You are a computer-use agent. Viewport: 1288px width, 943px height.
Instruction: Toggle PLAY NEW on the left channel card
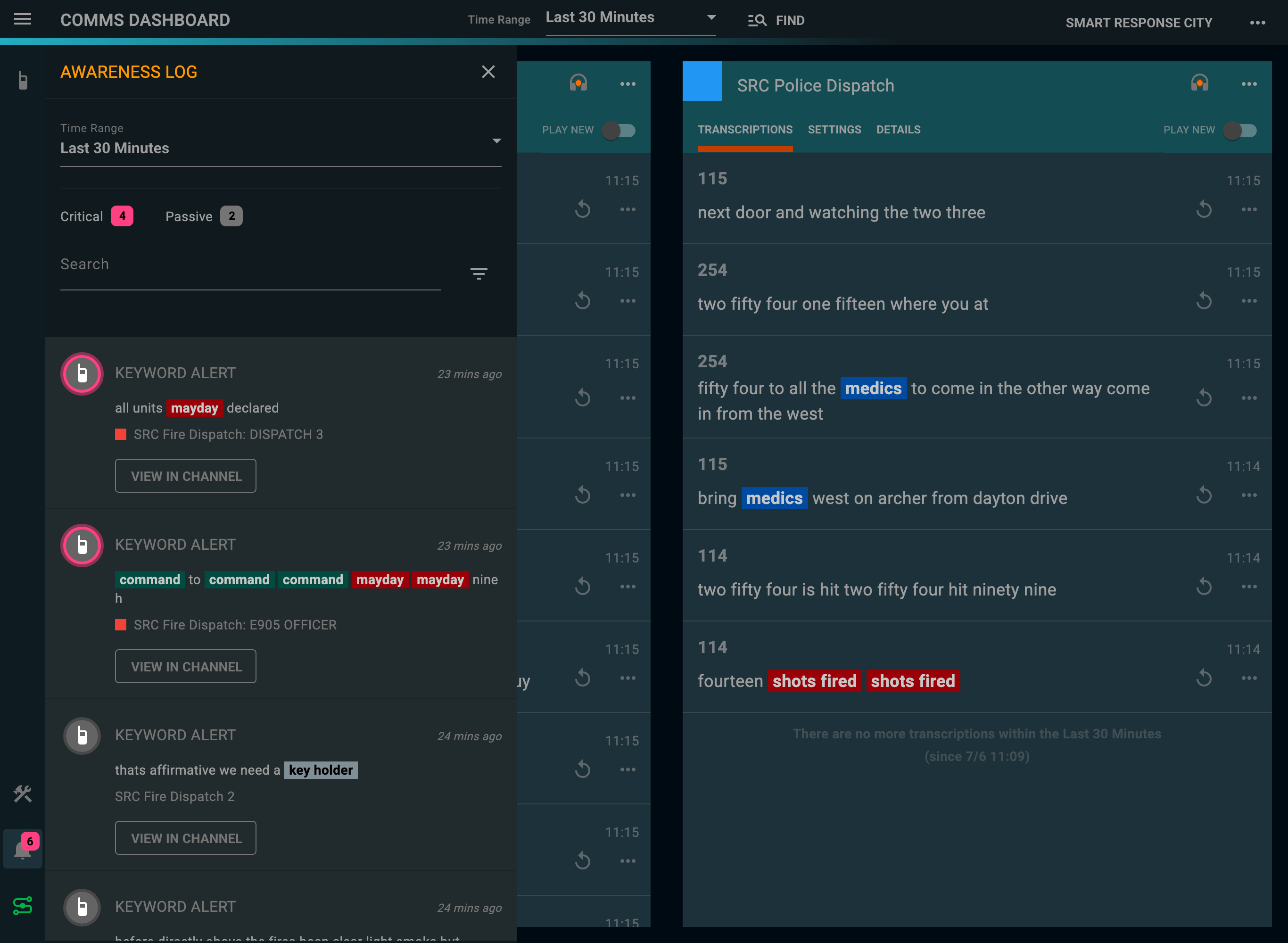pyautogui.click(x=618, y=130)
